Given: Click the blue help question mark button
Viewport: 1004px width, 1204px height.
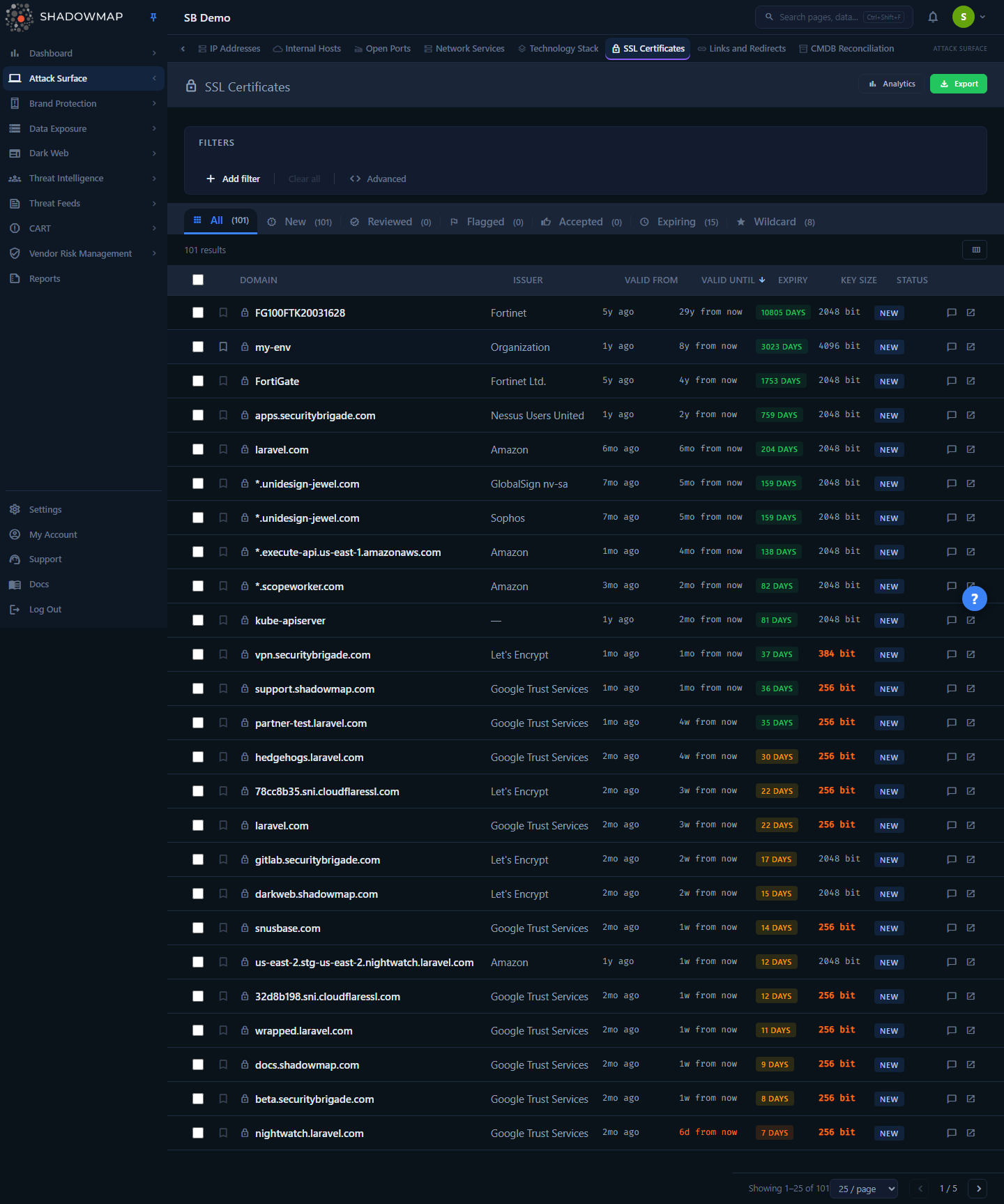Looking at the screenshot, I should (974, 599).
